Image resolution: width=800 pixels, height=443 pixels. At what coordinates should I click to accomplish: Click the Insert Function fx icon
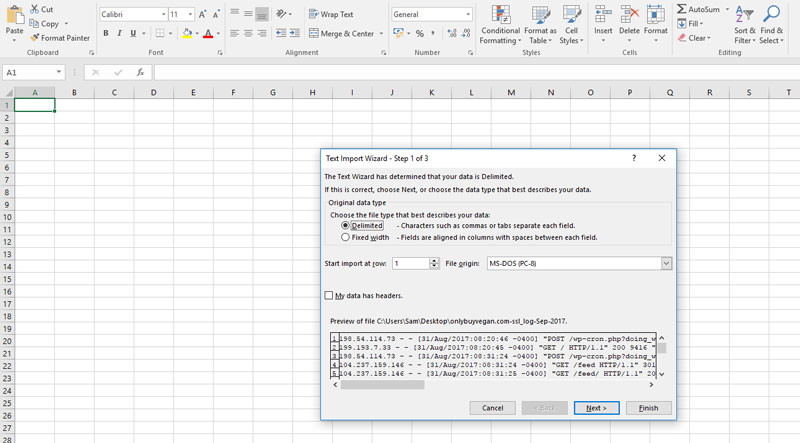pyautogui.click(x=140, y=73)
